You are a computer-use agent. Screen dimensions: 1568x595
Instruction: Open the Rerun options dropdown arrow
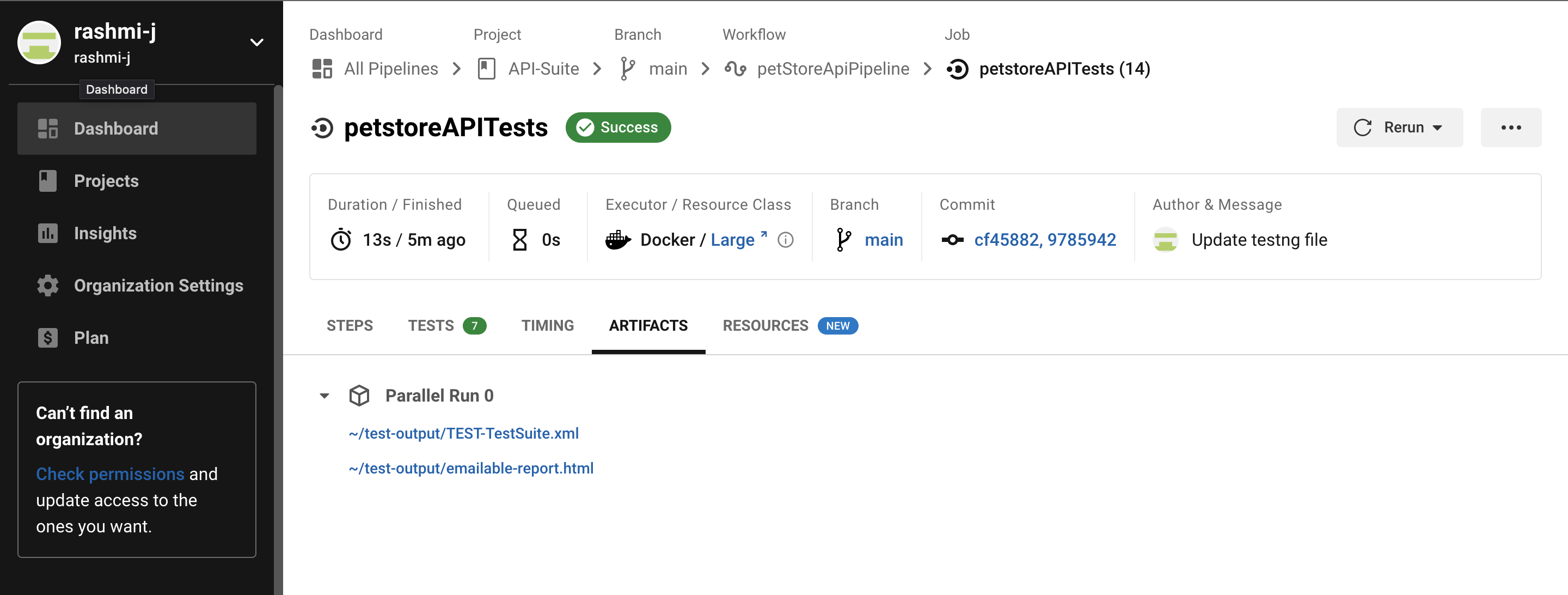point(1439,127)
